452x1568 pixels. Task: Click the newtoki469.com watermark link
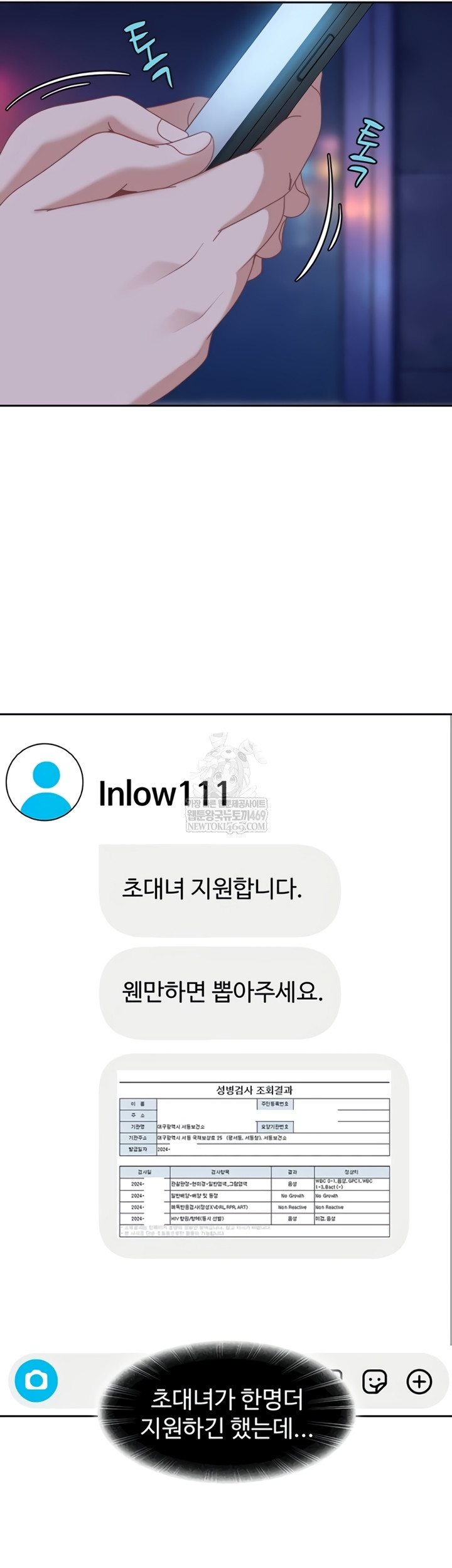tap(226, 827)
